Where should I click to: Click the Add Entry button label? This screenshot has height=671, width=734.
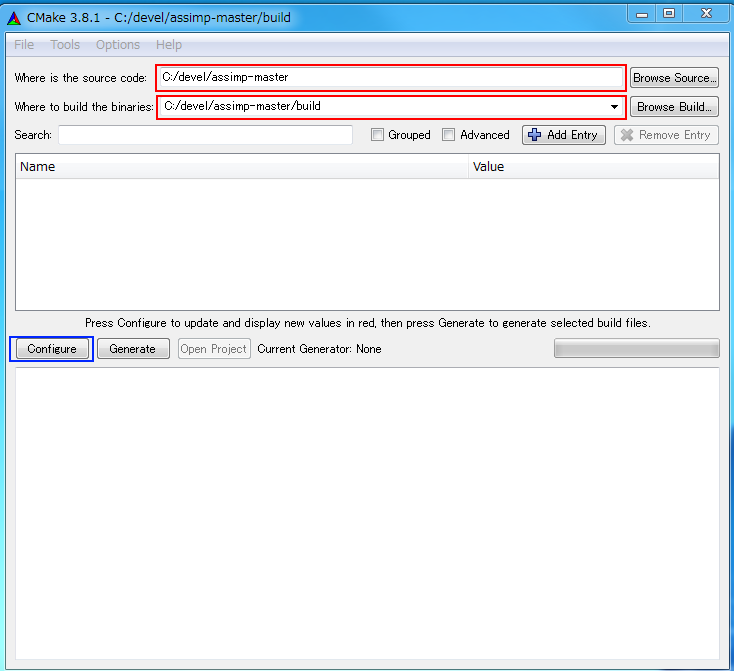coord(572,135)
